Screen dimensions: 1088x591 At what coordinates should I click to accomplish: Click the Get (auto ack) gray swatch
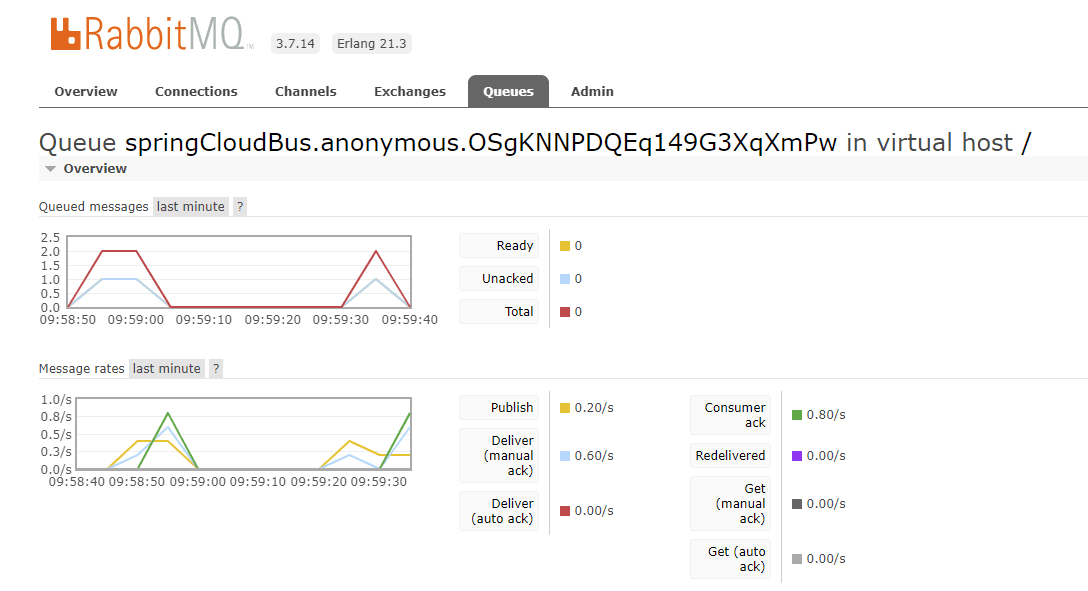[x=797, y=559]
